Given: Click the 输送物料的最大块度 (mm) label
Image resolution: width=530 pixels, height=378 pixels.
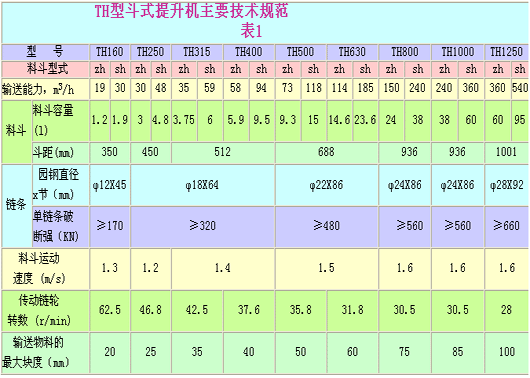Looking at the screenshot, I should [x=45, y=353].
